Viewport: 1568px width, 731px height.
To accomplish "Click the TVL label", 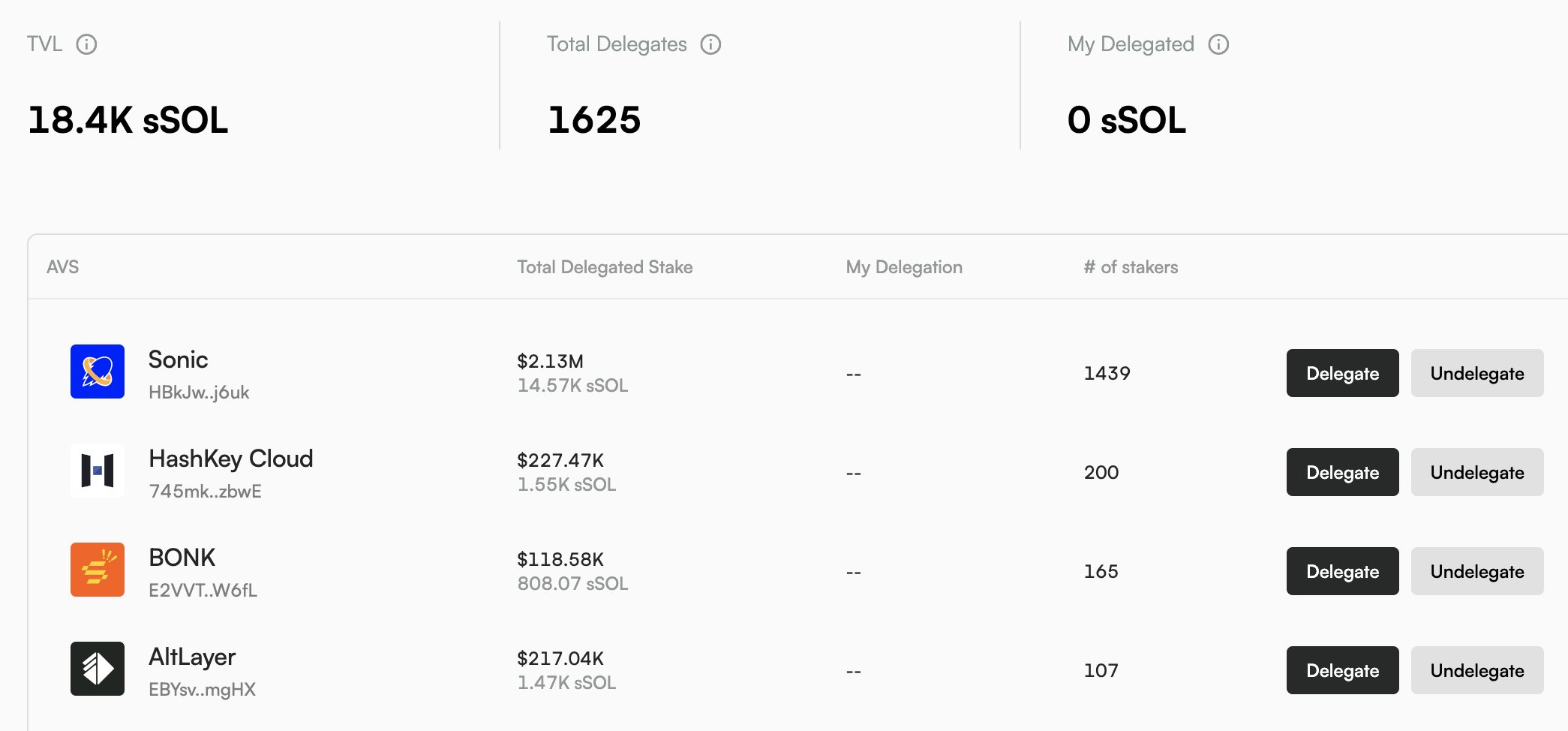I will pos(44,44).
